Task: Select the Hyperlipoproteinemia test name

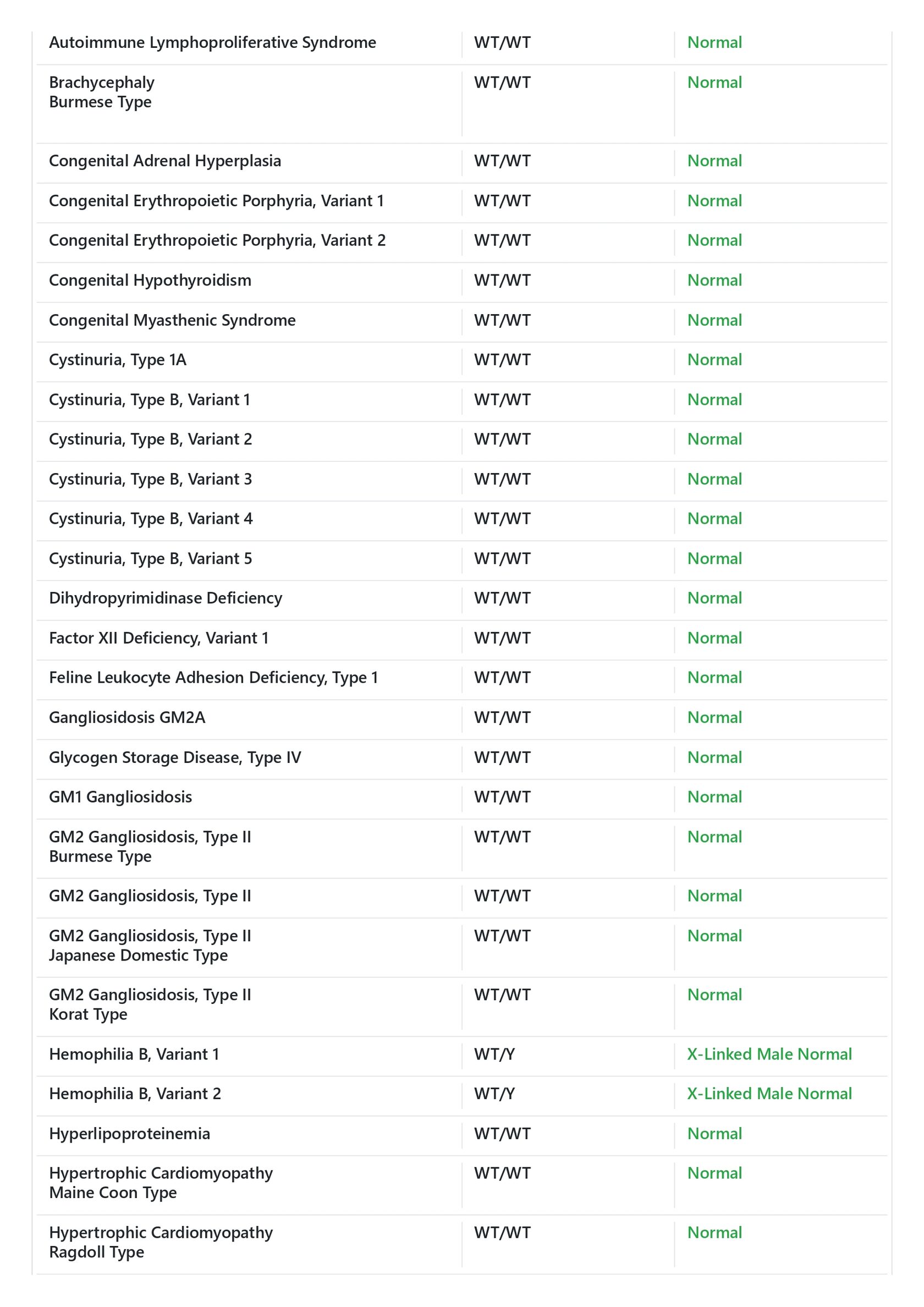Action: click(129, 1133)
